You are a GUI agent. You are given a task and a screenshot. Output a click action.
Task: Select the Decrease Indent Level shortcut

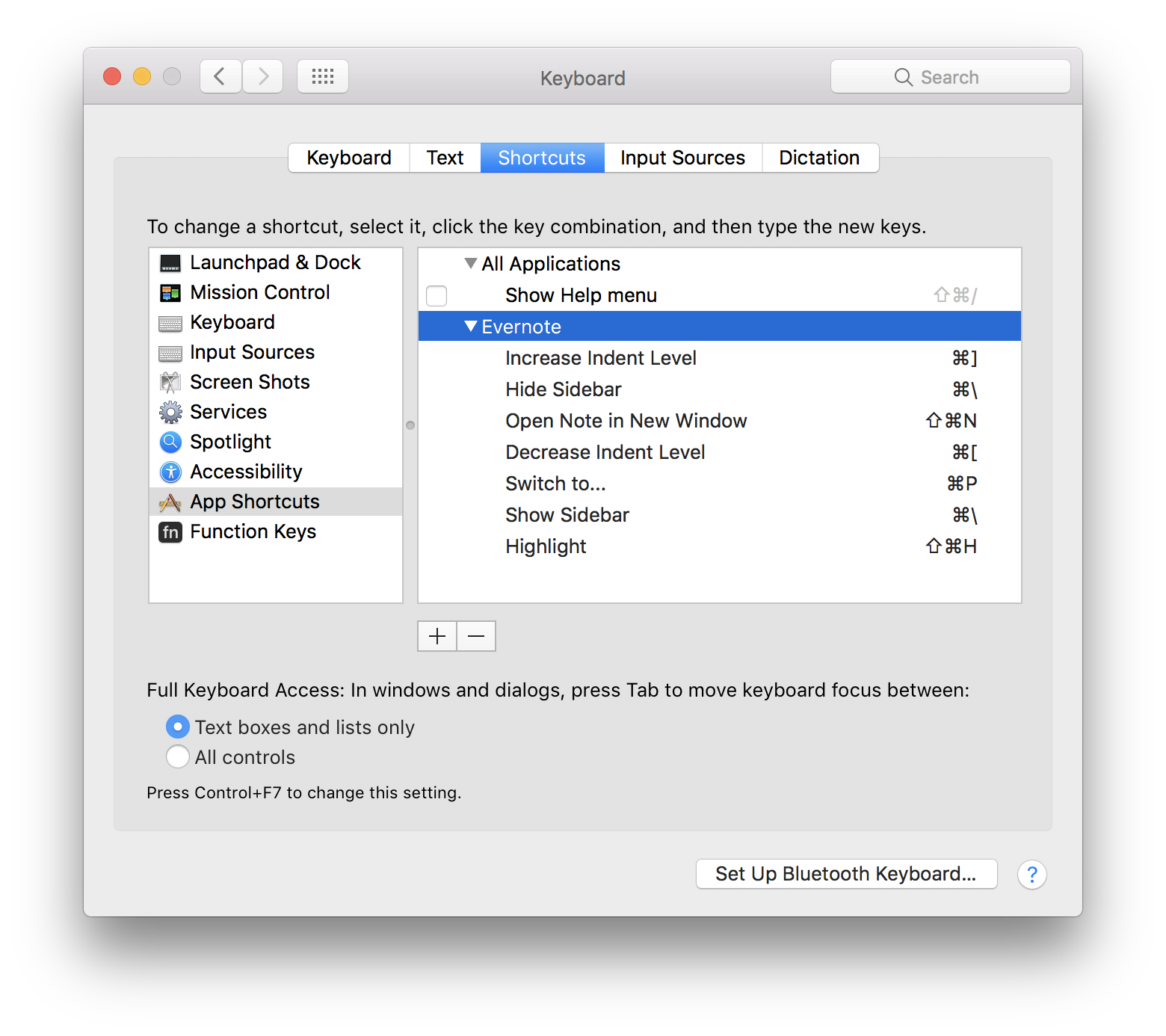tap(720, 452)
